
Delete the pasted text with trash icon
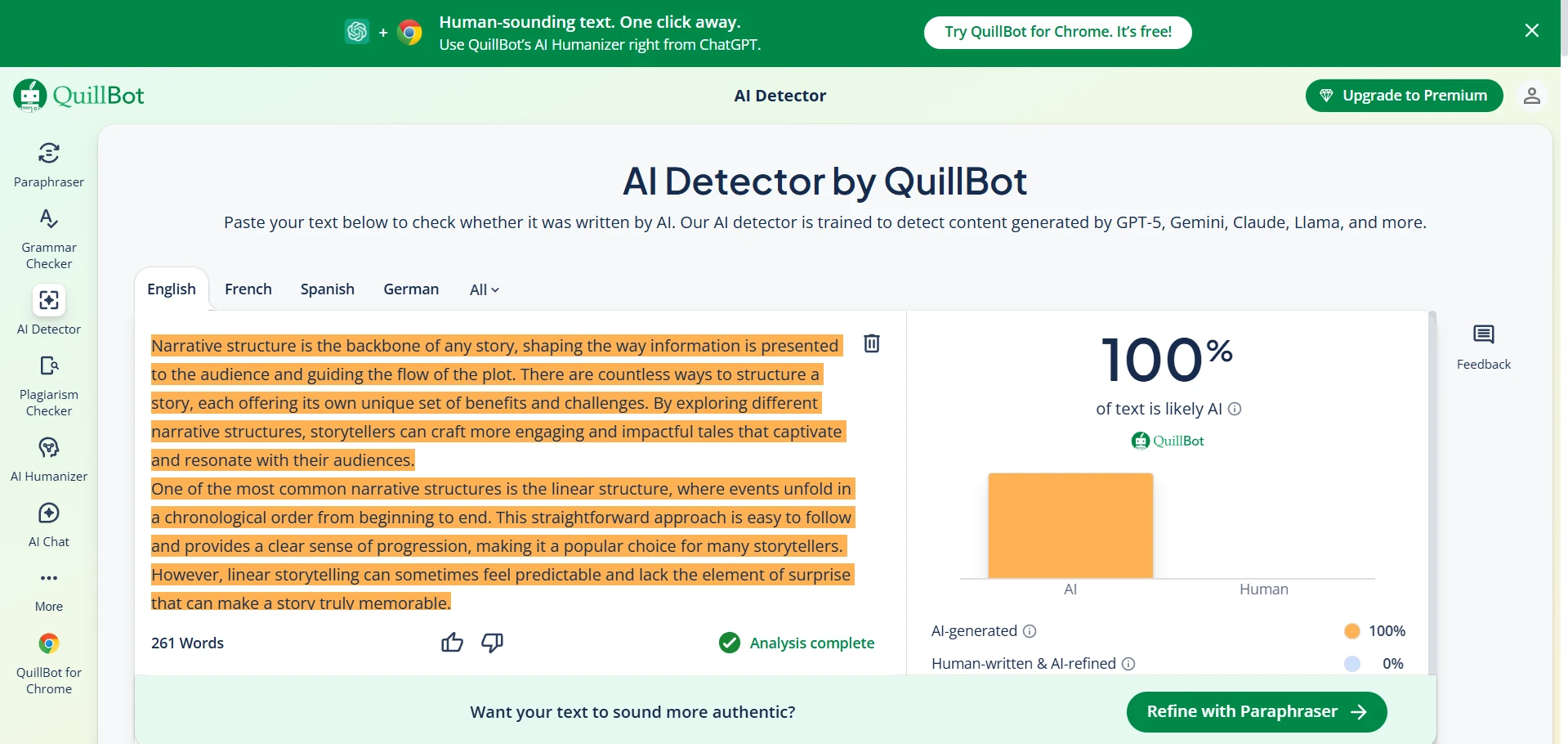click(x=872, y=343)
